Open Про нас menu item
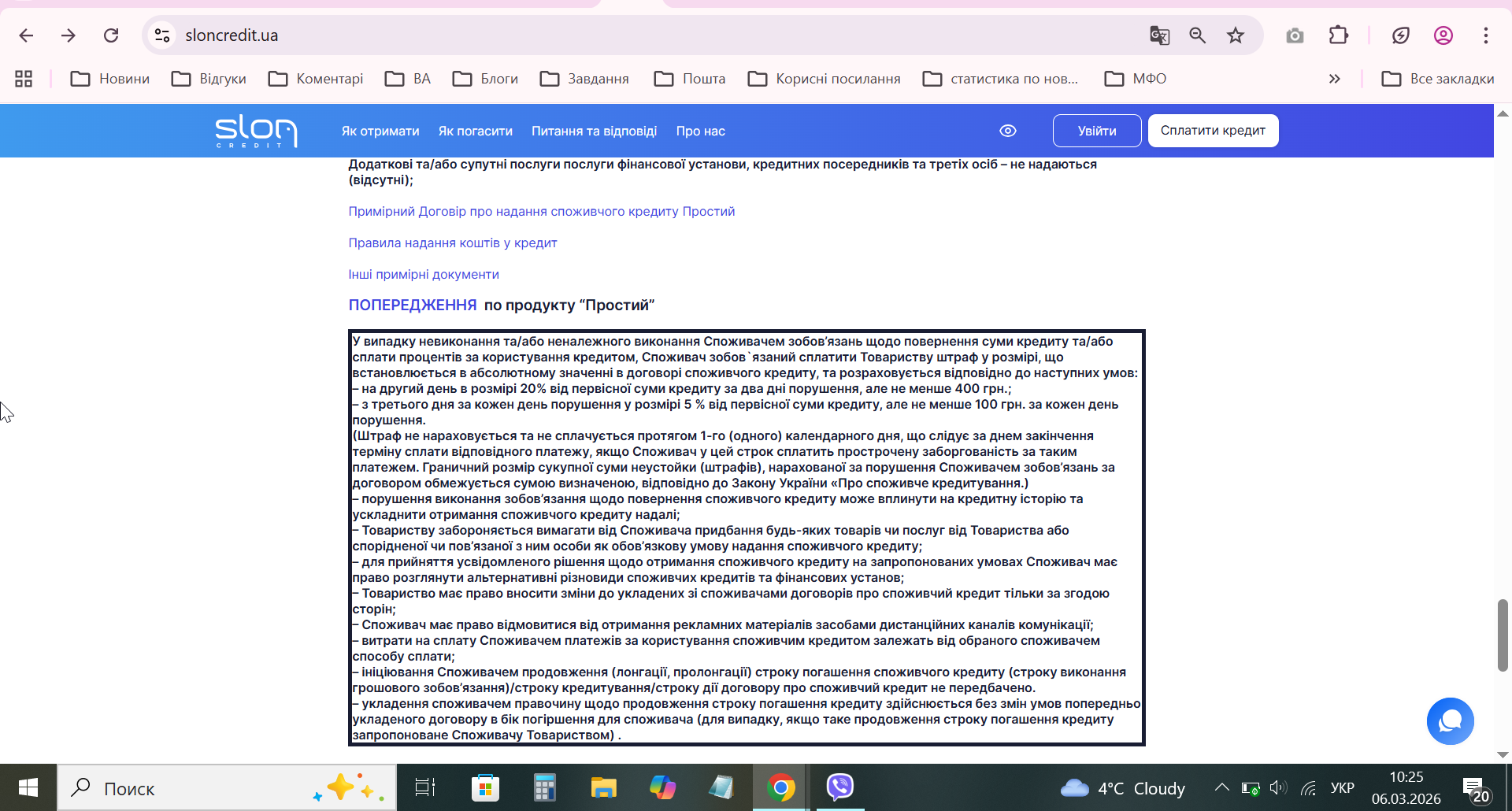Screen dimensions: 1512x811 point(700,131)
